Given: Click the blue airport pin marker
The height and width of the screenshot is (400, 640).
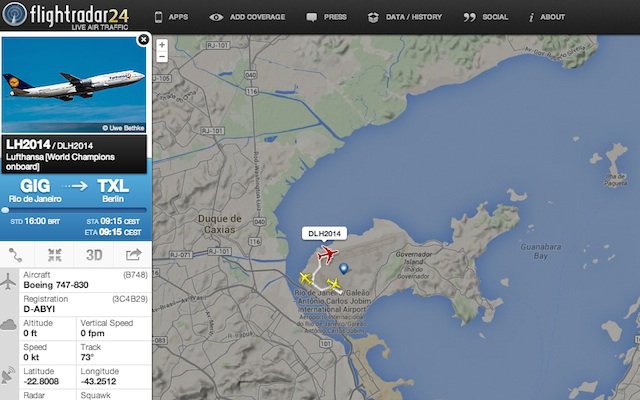Looking at the screenshot, I should coord(344,269).
